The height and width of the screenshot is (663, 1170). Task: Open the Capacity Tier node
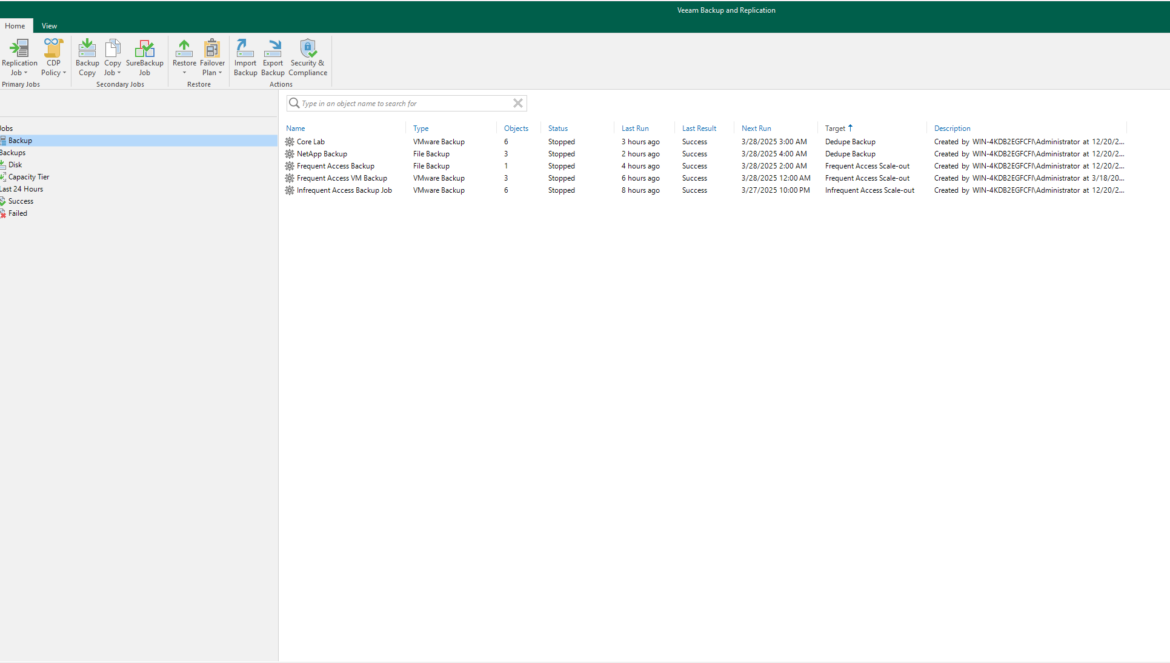point(28,177)
